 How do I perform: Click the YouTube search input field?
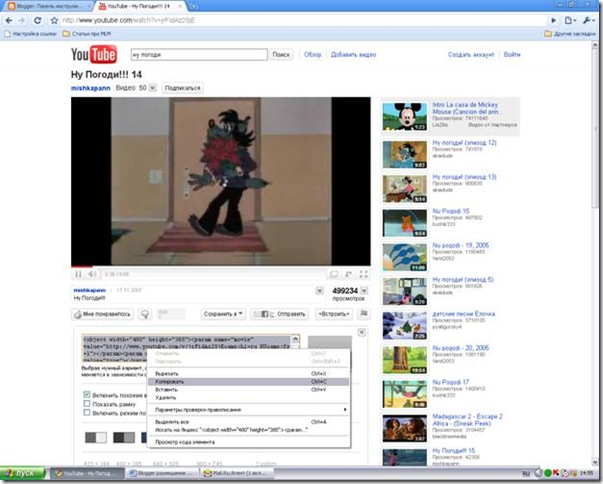199,55
